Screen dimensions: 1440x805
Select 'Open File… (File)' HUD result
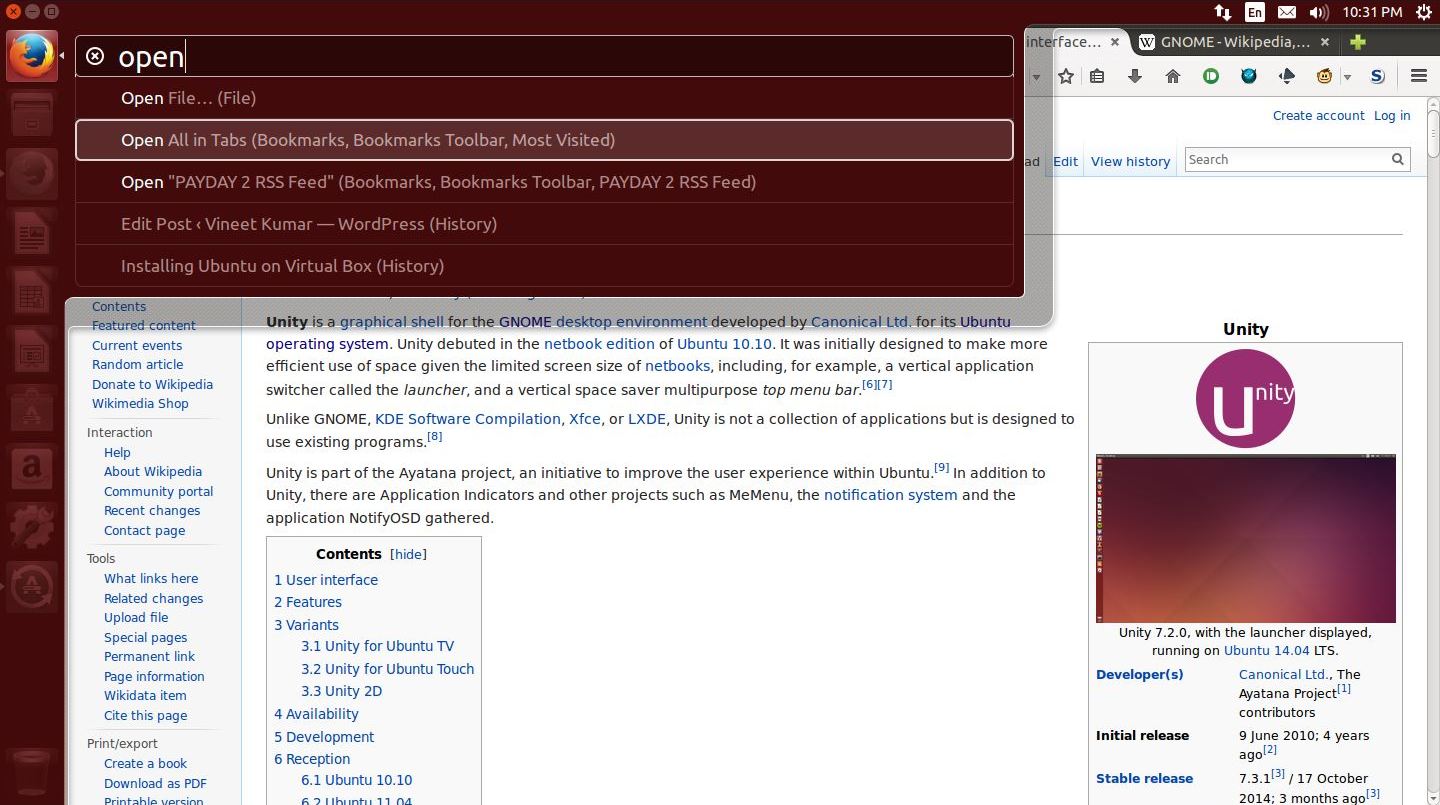point(545,98)
